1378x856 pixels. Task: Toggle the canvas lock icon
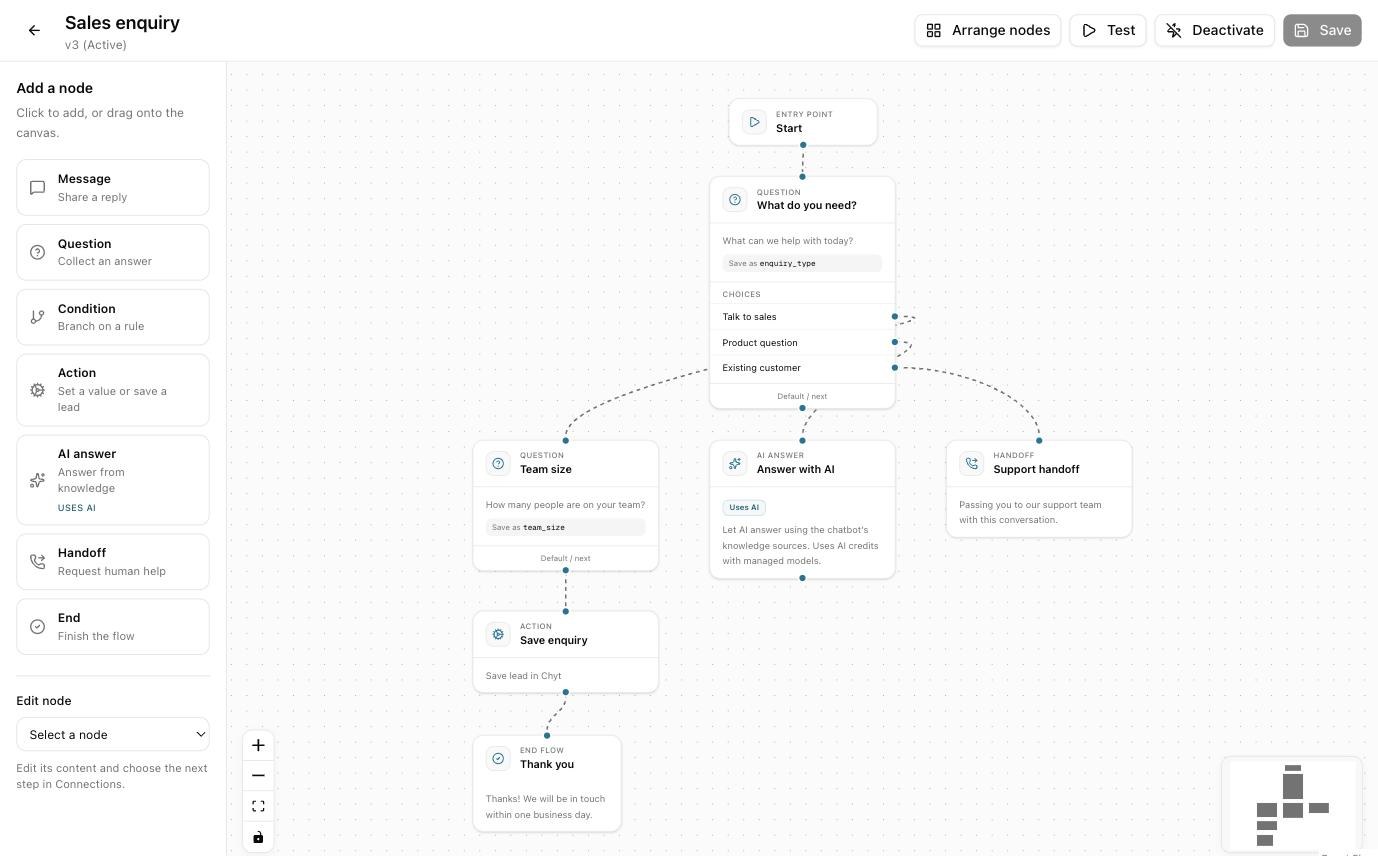[258, 837]
